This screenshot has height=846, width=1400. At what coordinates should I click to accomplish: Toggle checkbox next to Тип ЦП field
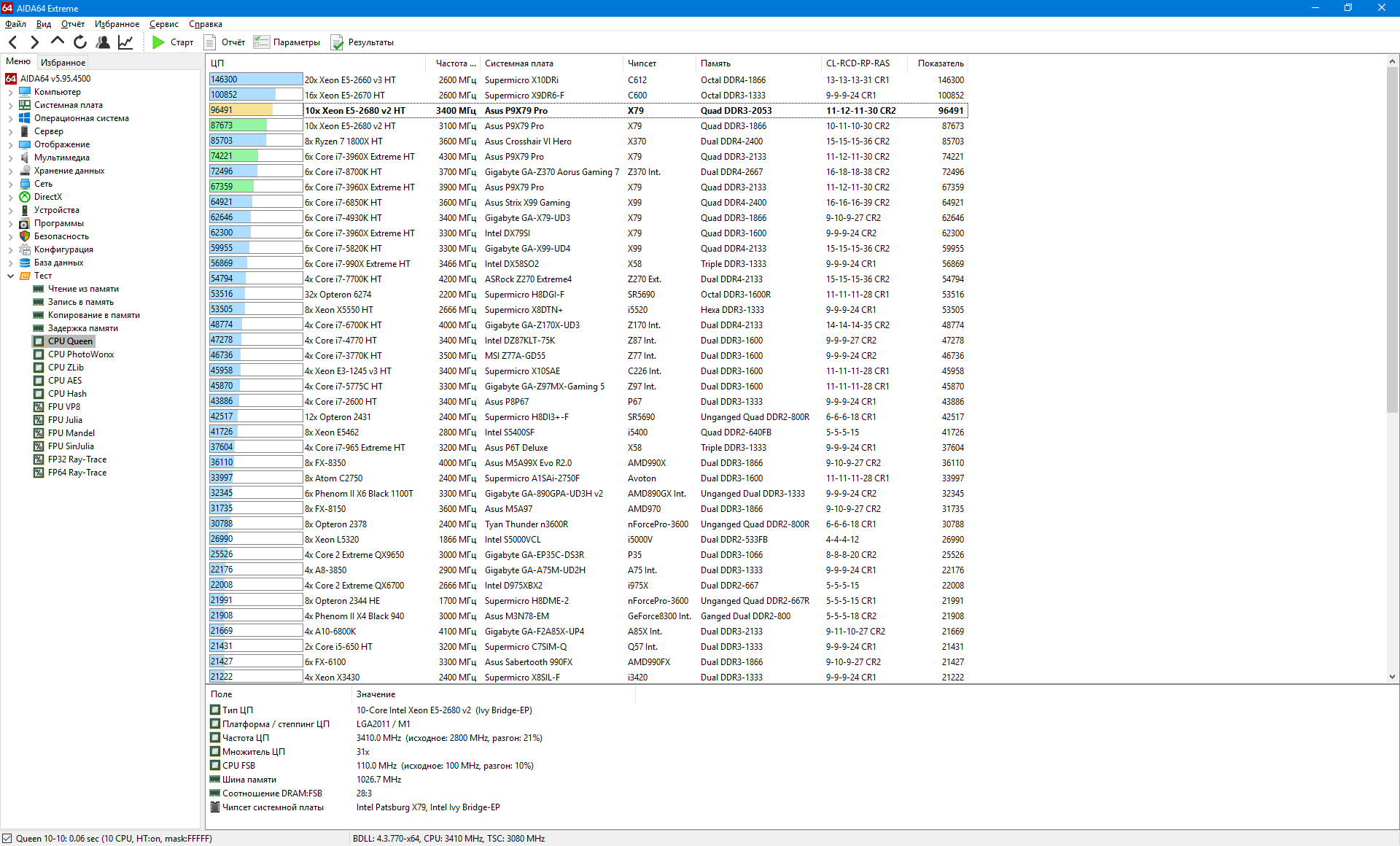215,710
